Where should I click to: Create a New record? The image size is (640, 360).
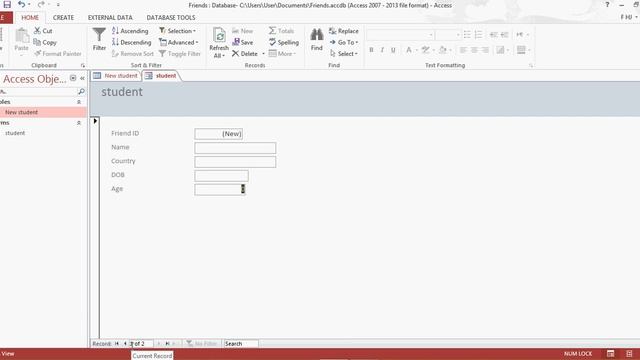point(243,31)
